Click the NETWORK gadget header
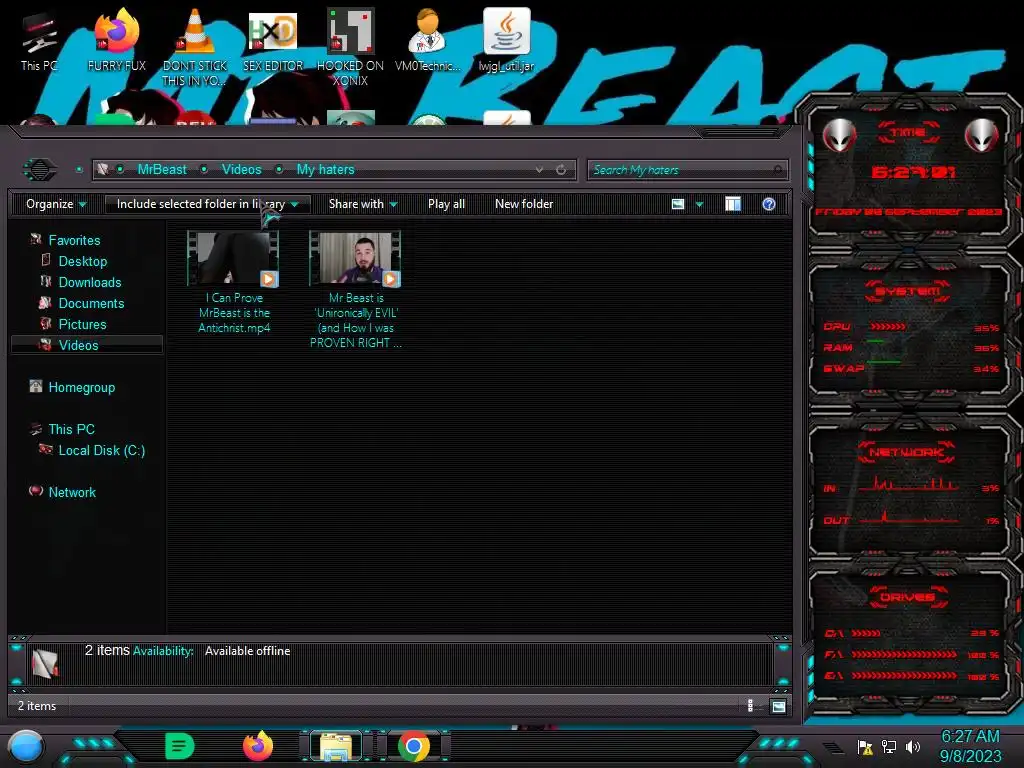This screenshot has height=768, width=1024. click(906, 452)
